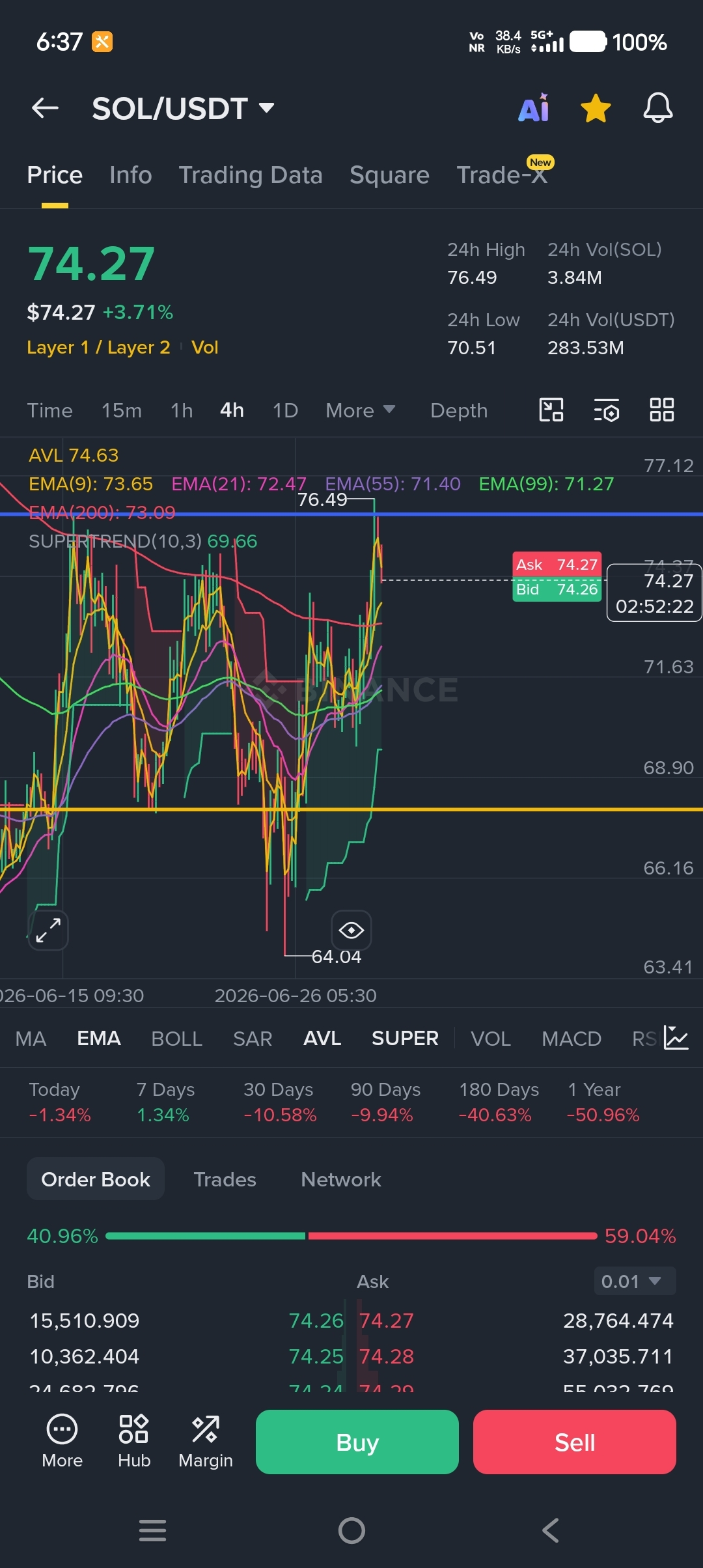703x1568 pixels.
Task: Tap the battery indicator icon
Action: point(588,42)
